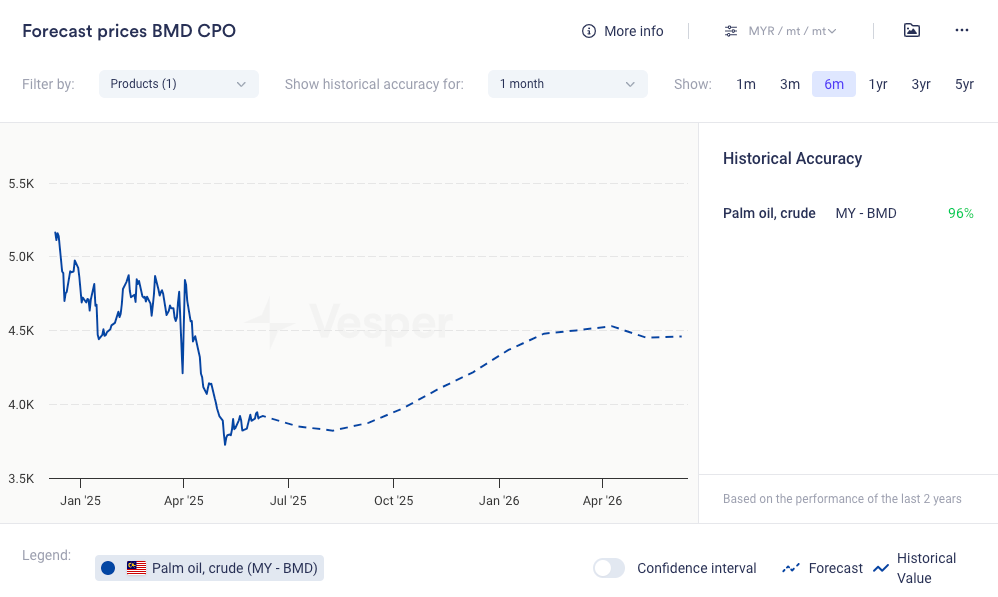Open the 1 month historical accuracy dropdown
998x597 pixels.
click(x=567, y=84)
